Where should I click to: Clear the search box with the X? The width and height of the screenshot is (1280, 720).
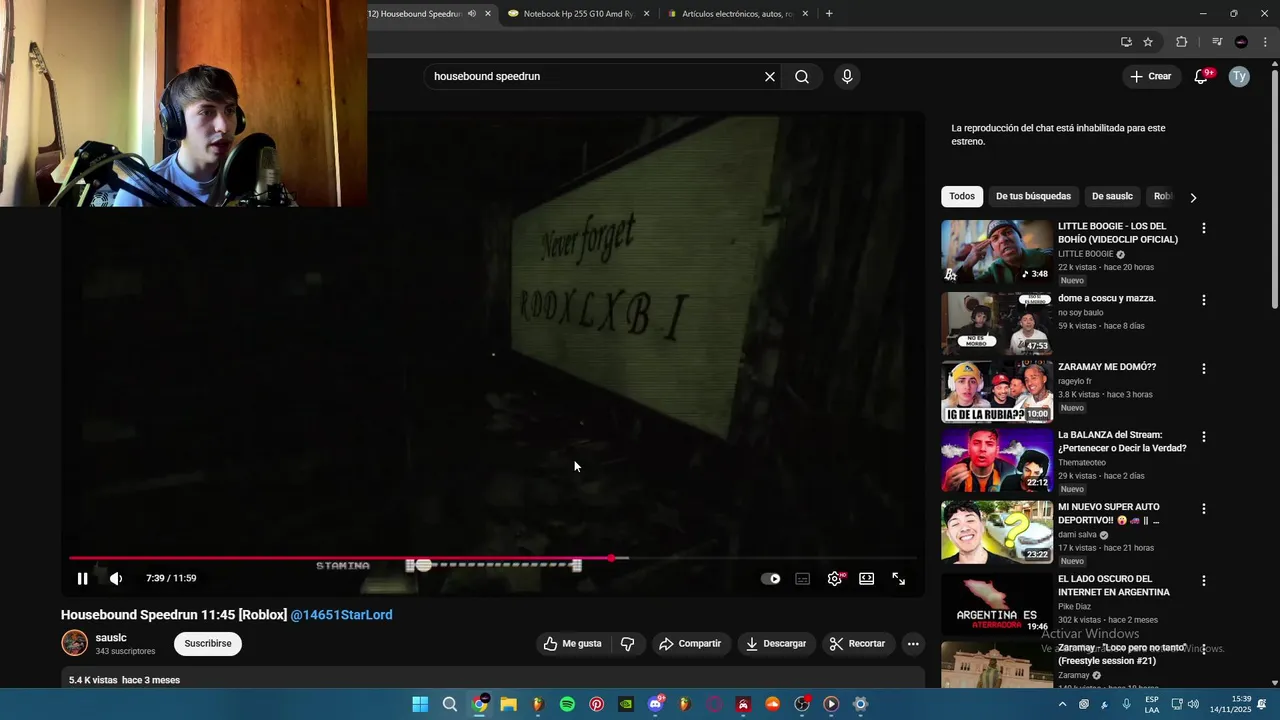[770, 76]
